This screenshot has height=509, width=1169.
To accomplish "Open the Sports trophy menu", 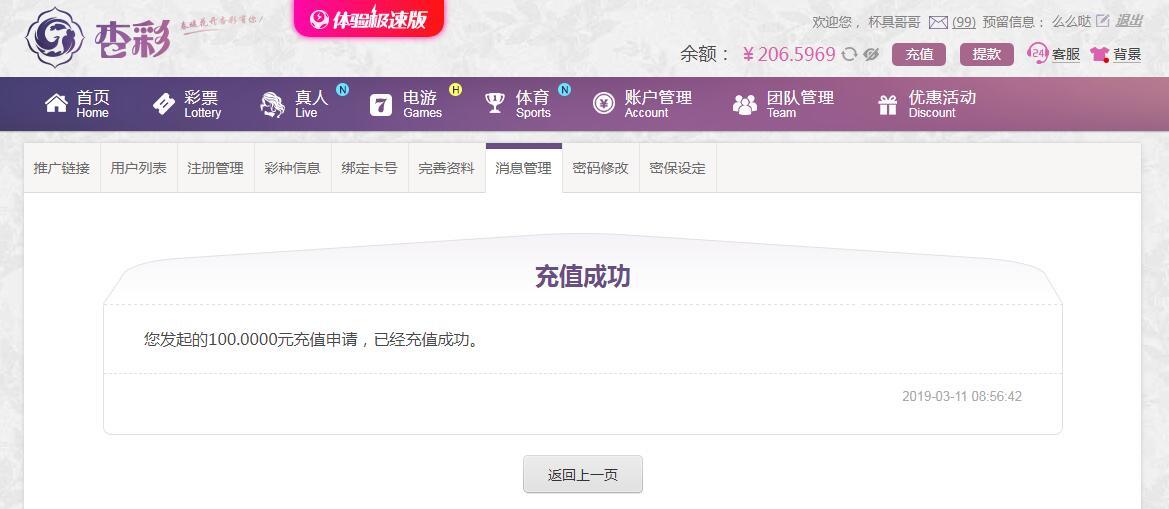I will tap(495, 104).
